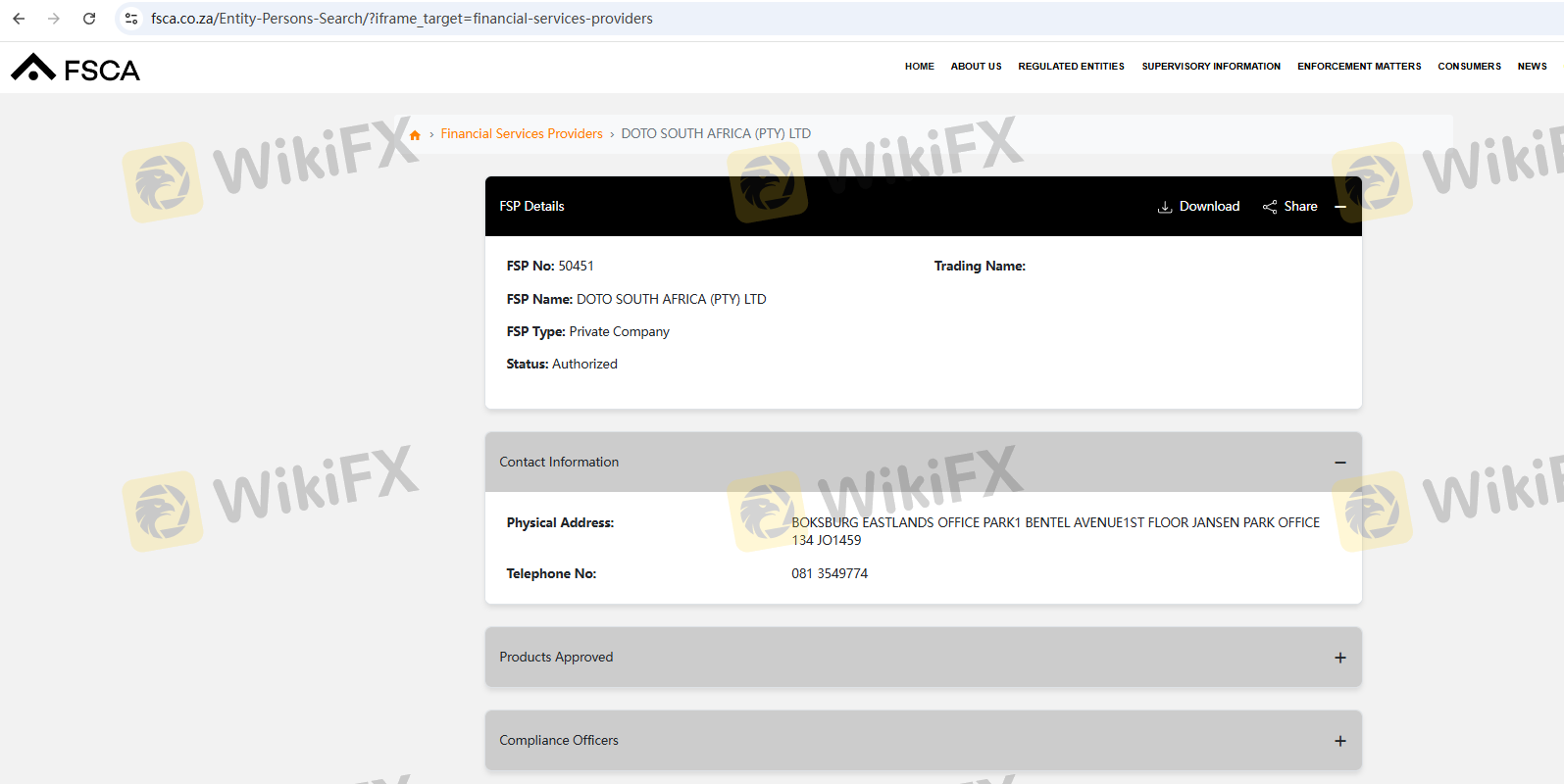Image resolution: width=1564 pixels, height=784 pixels.
Task: Click the Telephone No label
Action: pos(552,573)
